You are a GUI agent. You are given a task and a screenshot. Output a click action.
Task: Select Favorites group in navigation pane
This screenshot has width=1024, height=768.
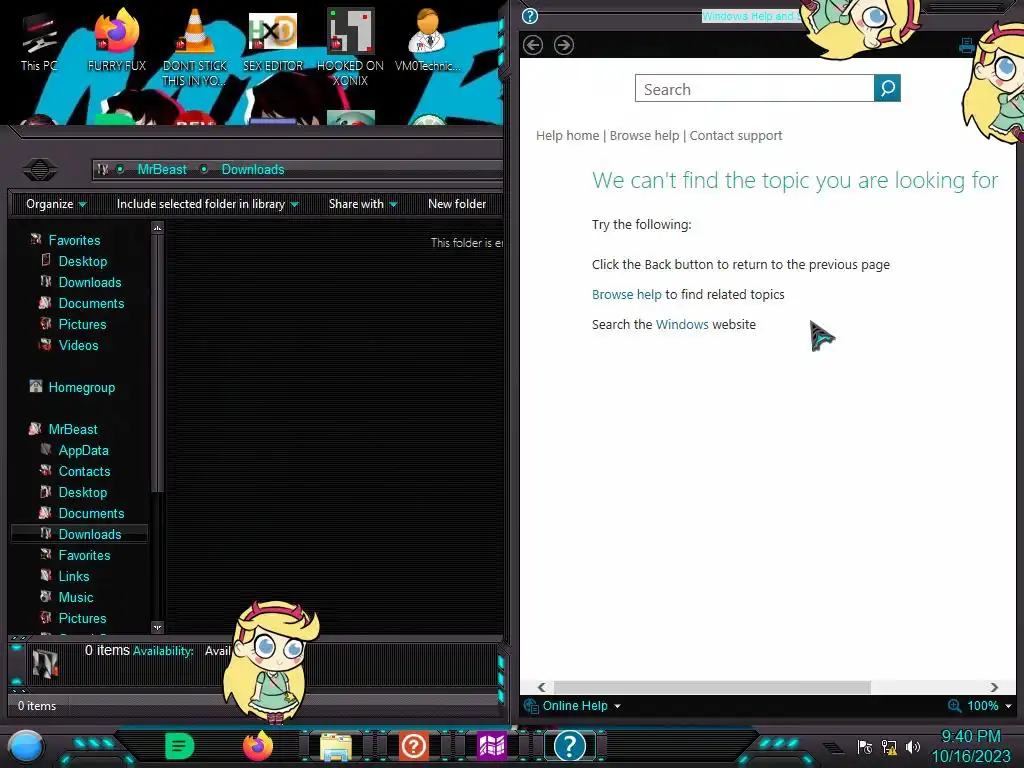coord(74,240)
